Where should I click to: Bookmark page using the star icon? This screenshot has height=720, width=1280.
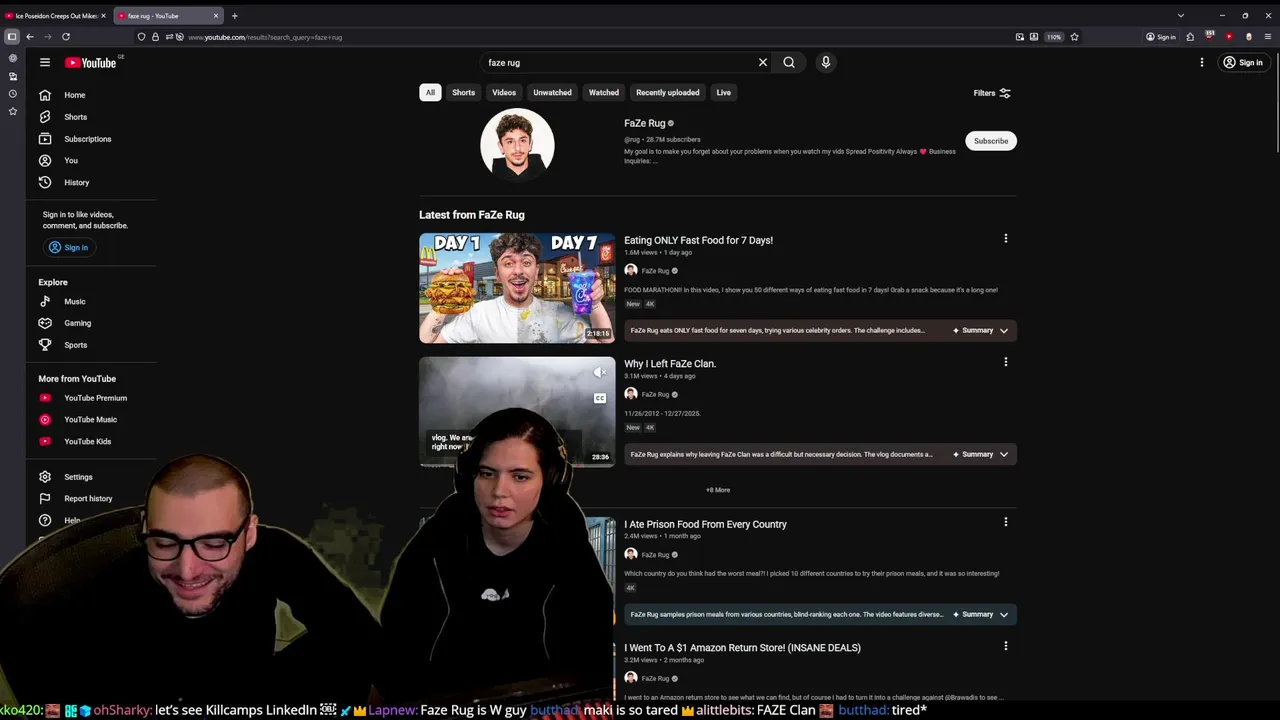pyautogui.click(x=1074, y=37)
